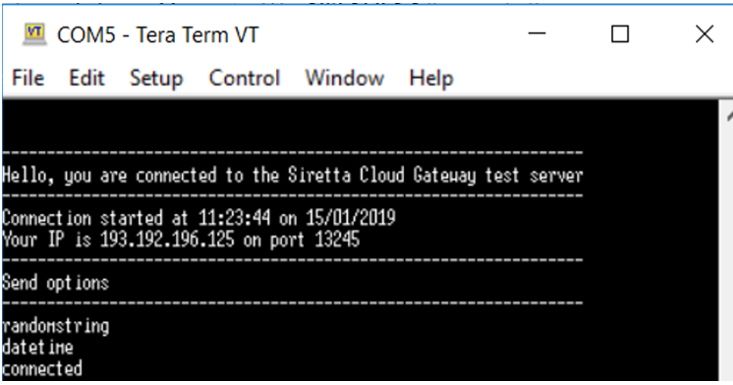This screenshot has height=385, width=733.
Task: Open the File menu
Action: pyautogui.click(x=28, y=78)
